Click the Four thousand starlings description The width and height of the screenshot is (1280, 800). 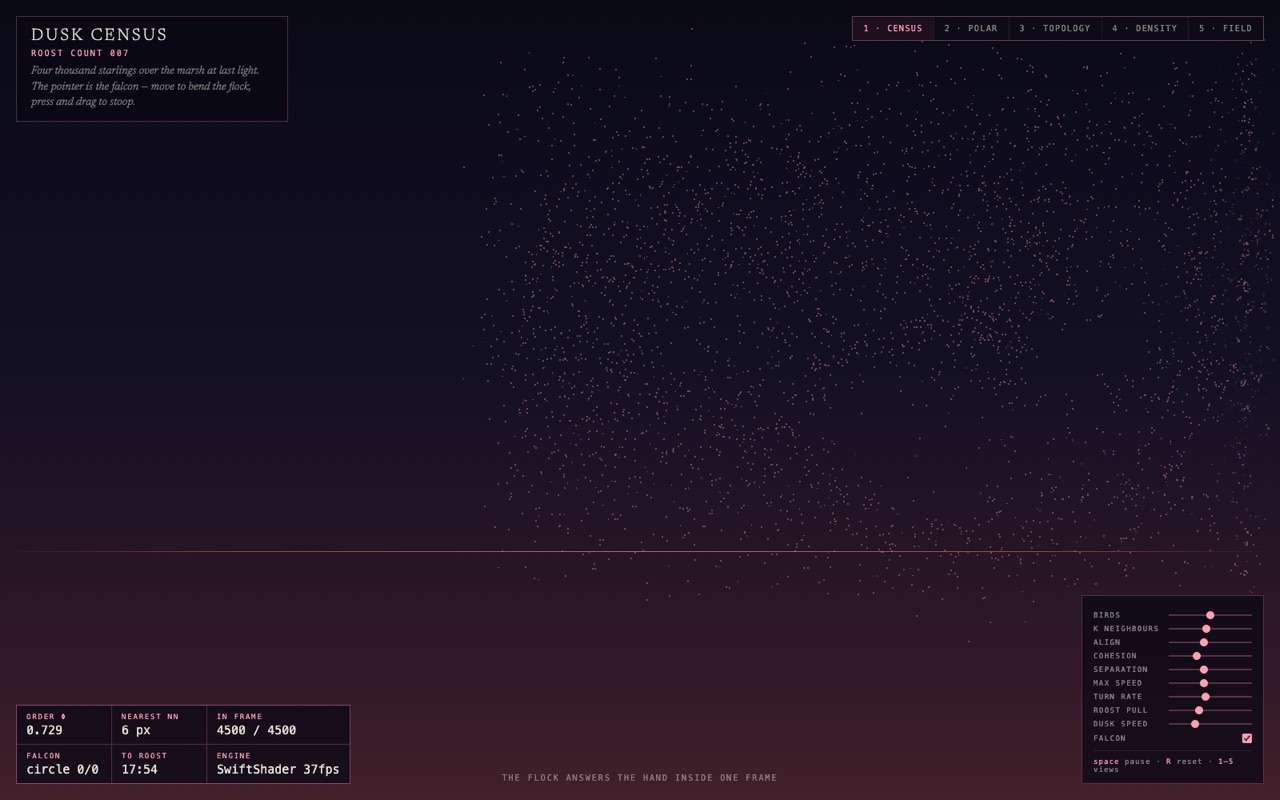[145, 86]
